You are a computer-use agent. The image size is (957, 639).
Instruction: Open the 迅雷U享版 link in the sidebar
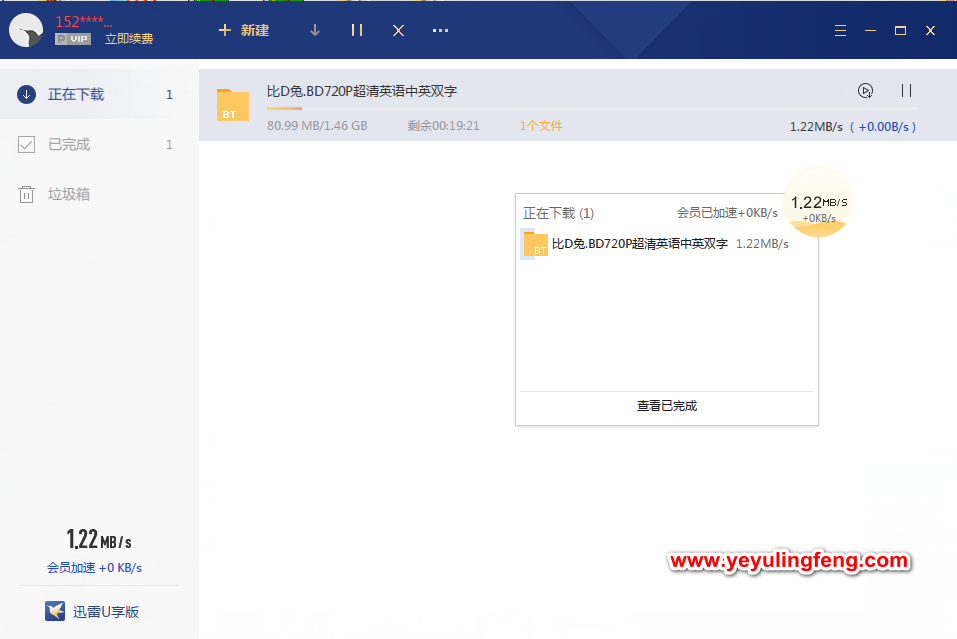point(92,612)
